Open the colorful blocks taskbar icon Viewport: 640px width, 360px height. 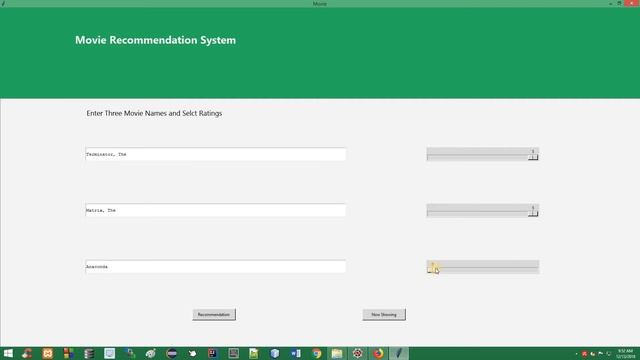(x=69, y=353)
